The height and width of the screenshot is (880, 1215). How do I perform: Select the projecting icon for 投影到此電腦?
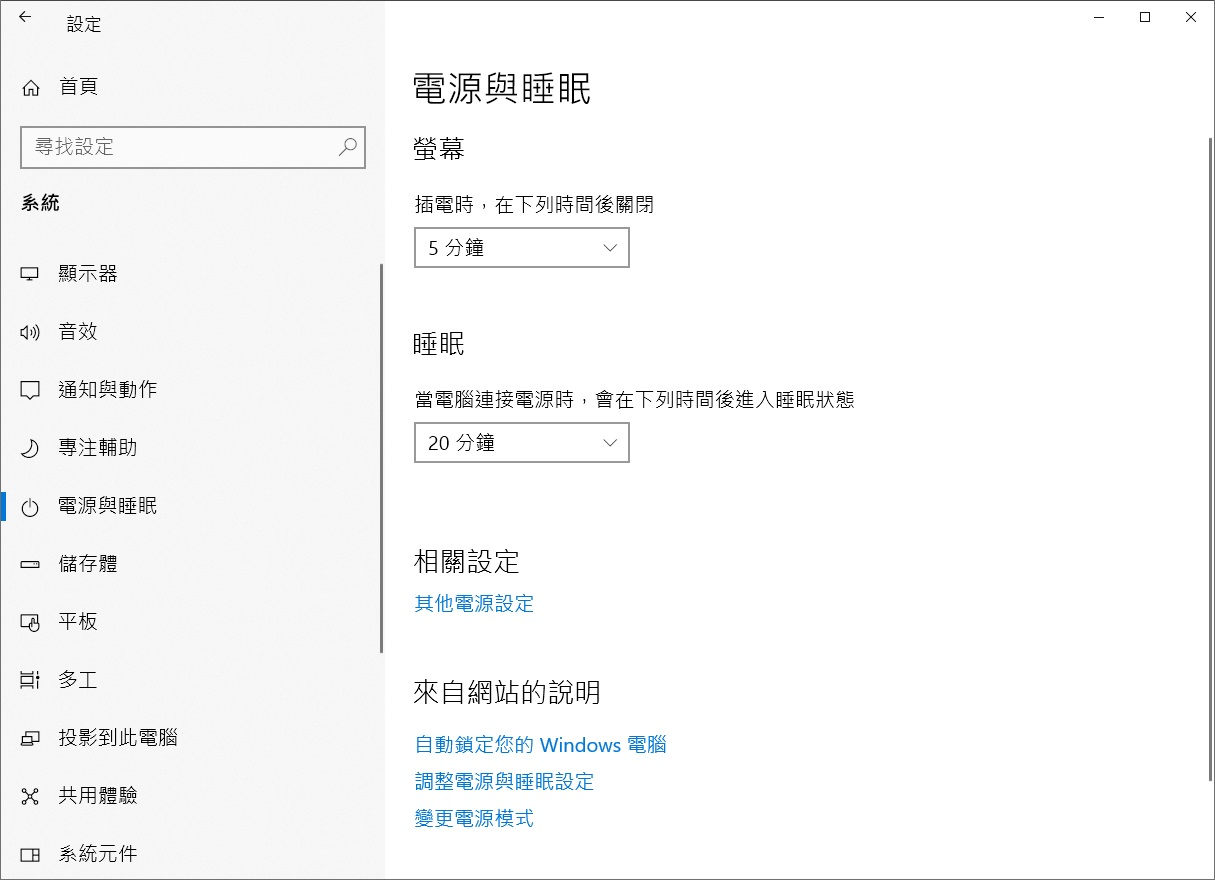(x=30, y=738)
